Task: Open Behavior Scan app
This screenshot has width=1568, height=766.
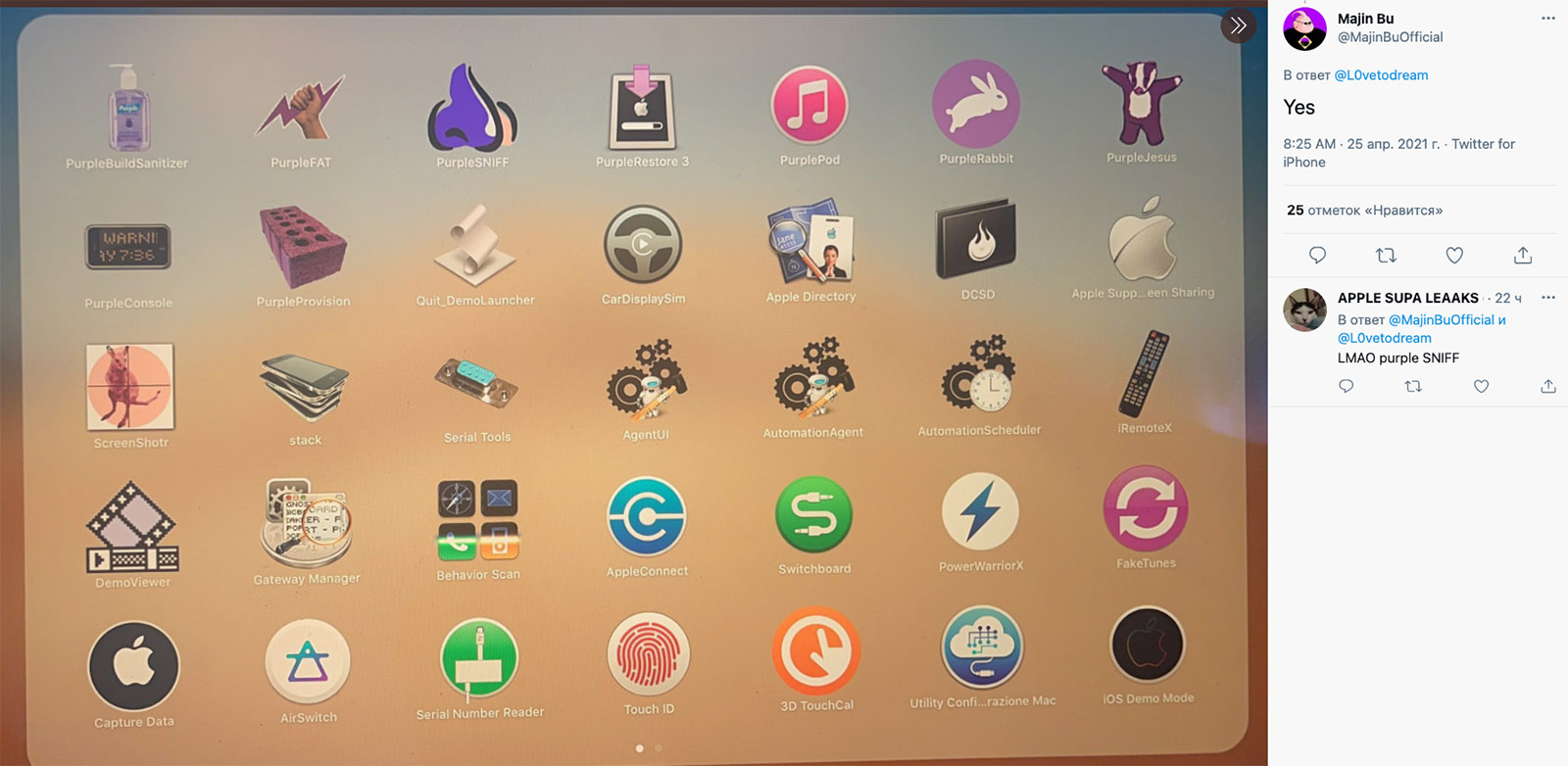Action: [478, 520]
